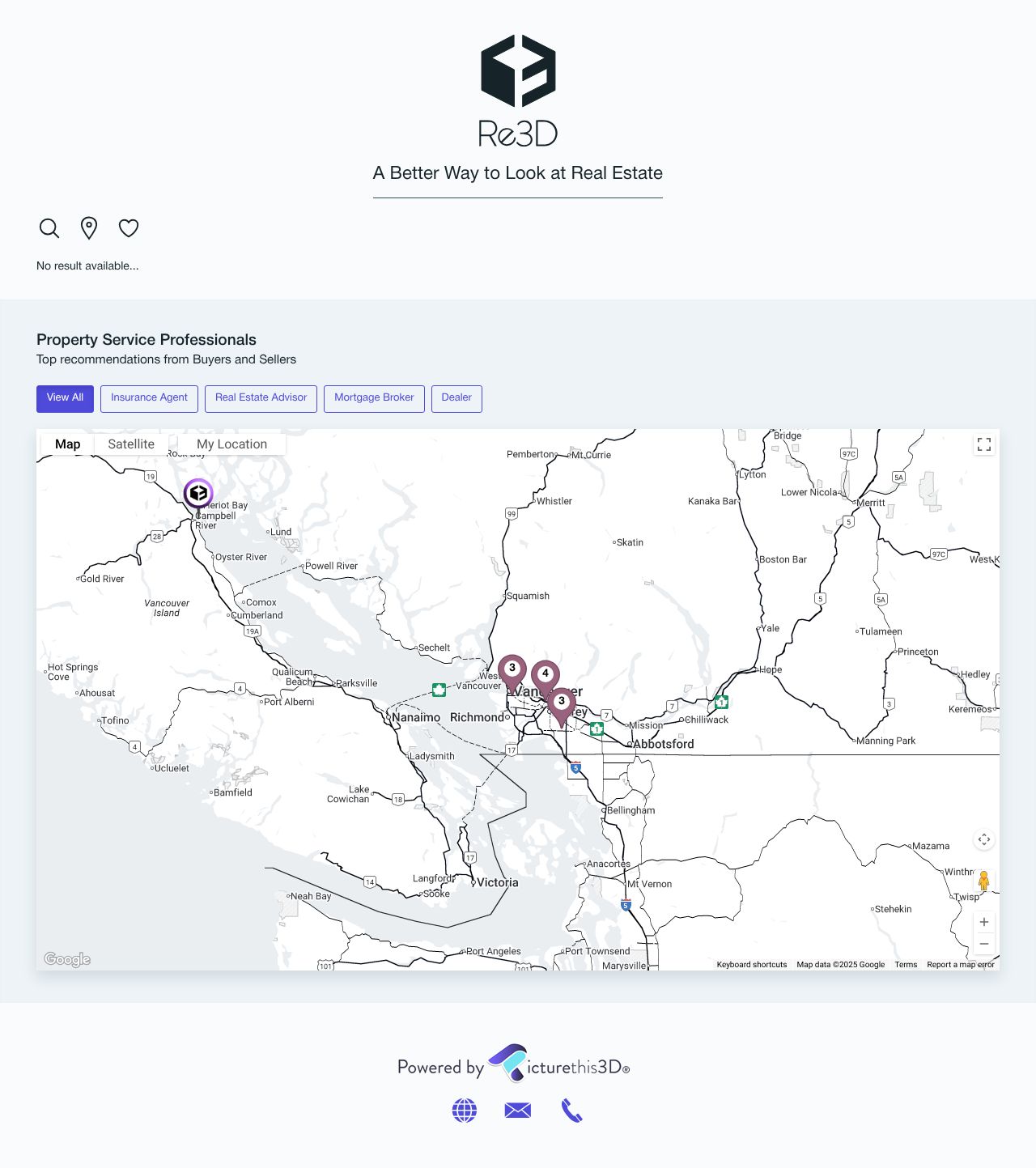This screenshot has width=1036, height=1168.
Task: Select the View All filter
Action: tap(65, 398)
